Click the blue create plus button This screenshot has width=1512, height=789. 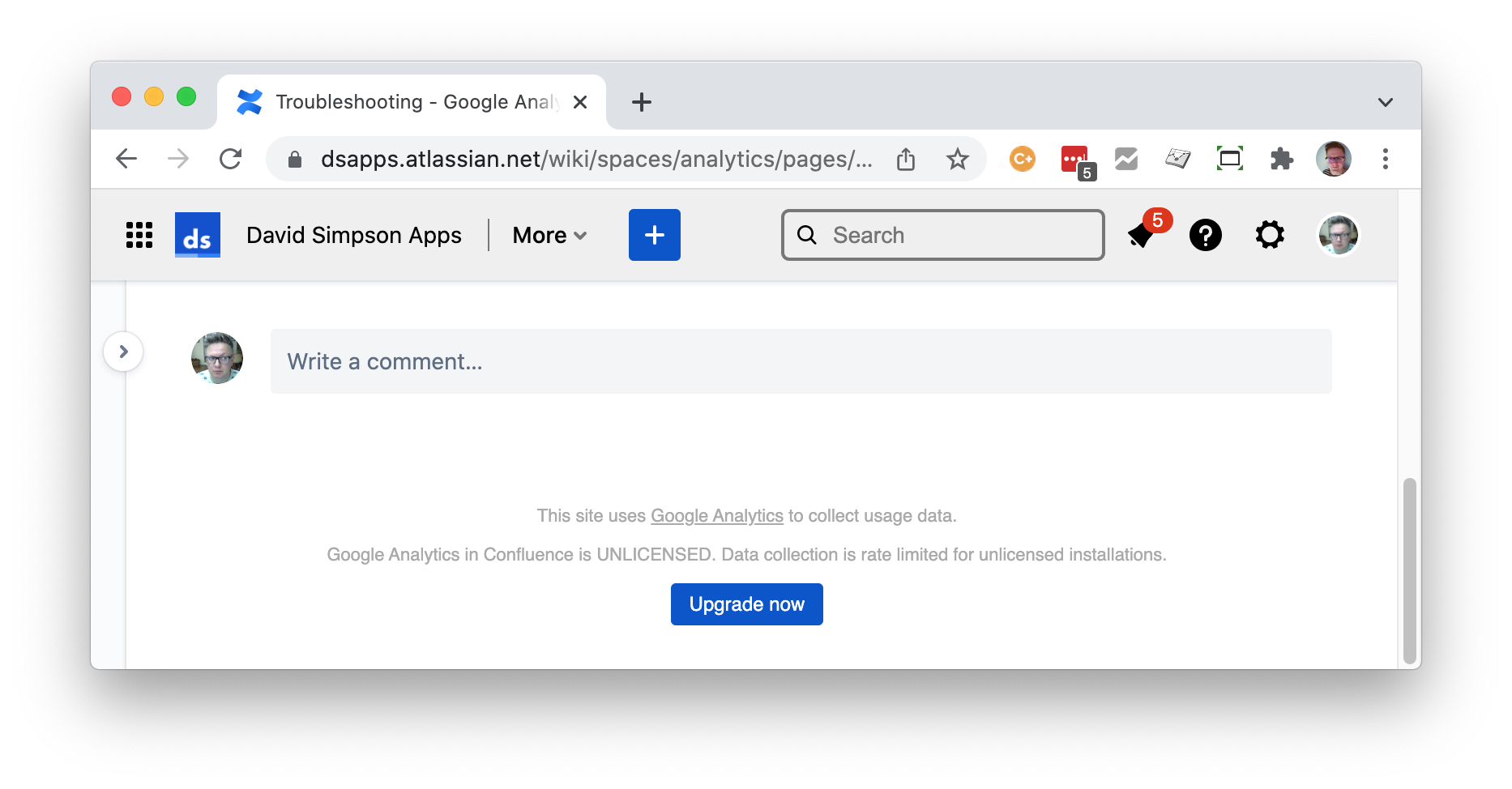(x=654, y=235)
